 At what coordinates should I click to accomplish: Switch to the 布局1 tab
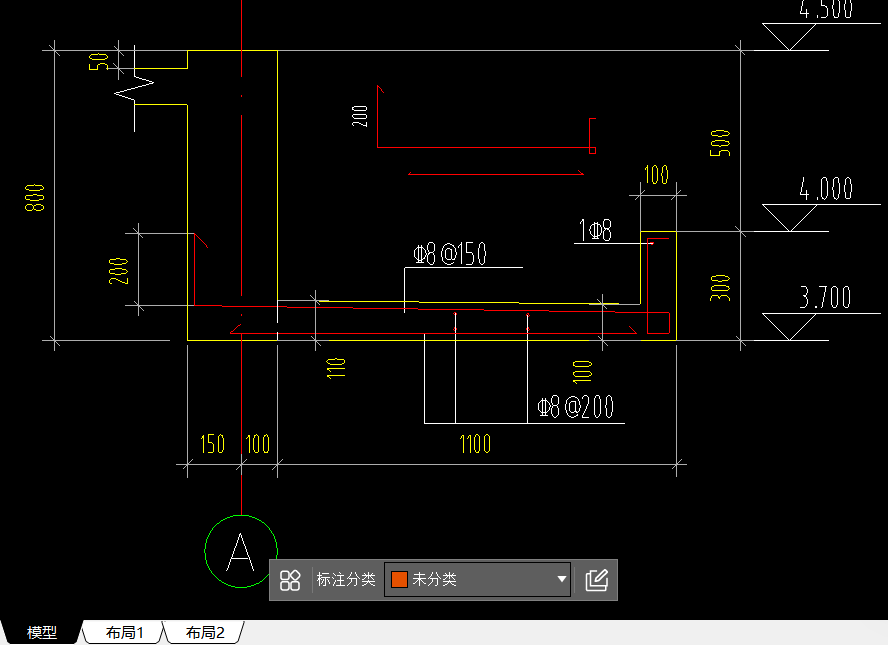pos(125,633)
